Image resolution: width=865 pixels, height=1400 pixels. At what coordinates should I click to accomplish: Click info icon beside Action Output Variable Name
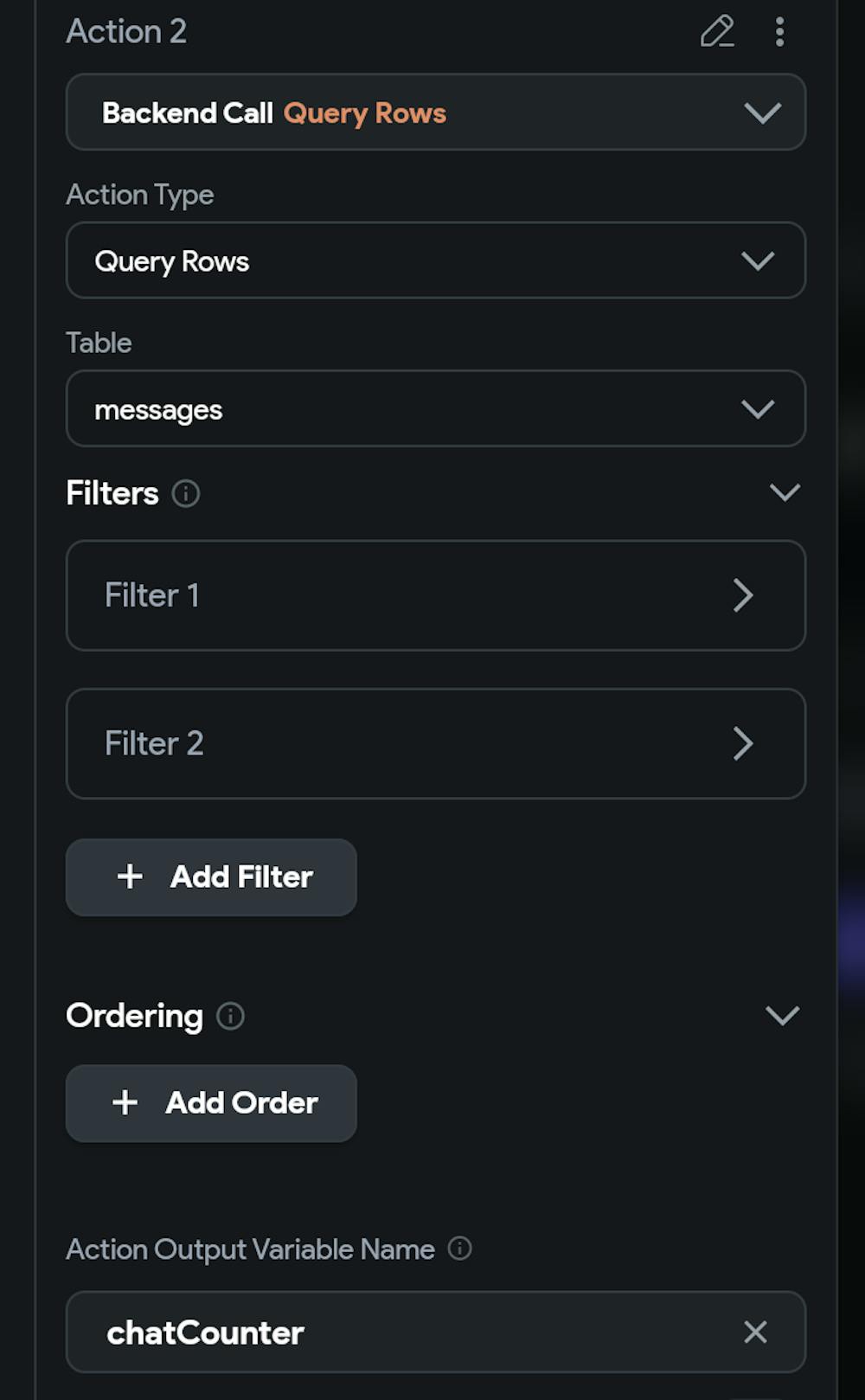(x=459, y=1248)
